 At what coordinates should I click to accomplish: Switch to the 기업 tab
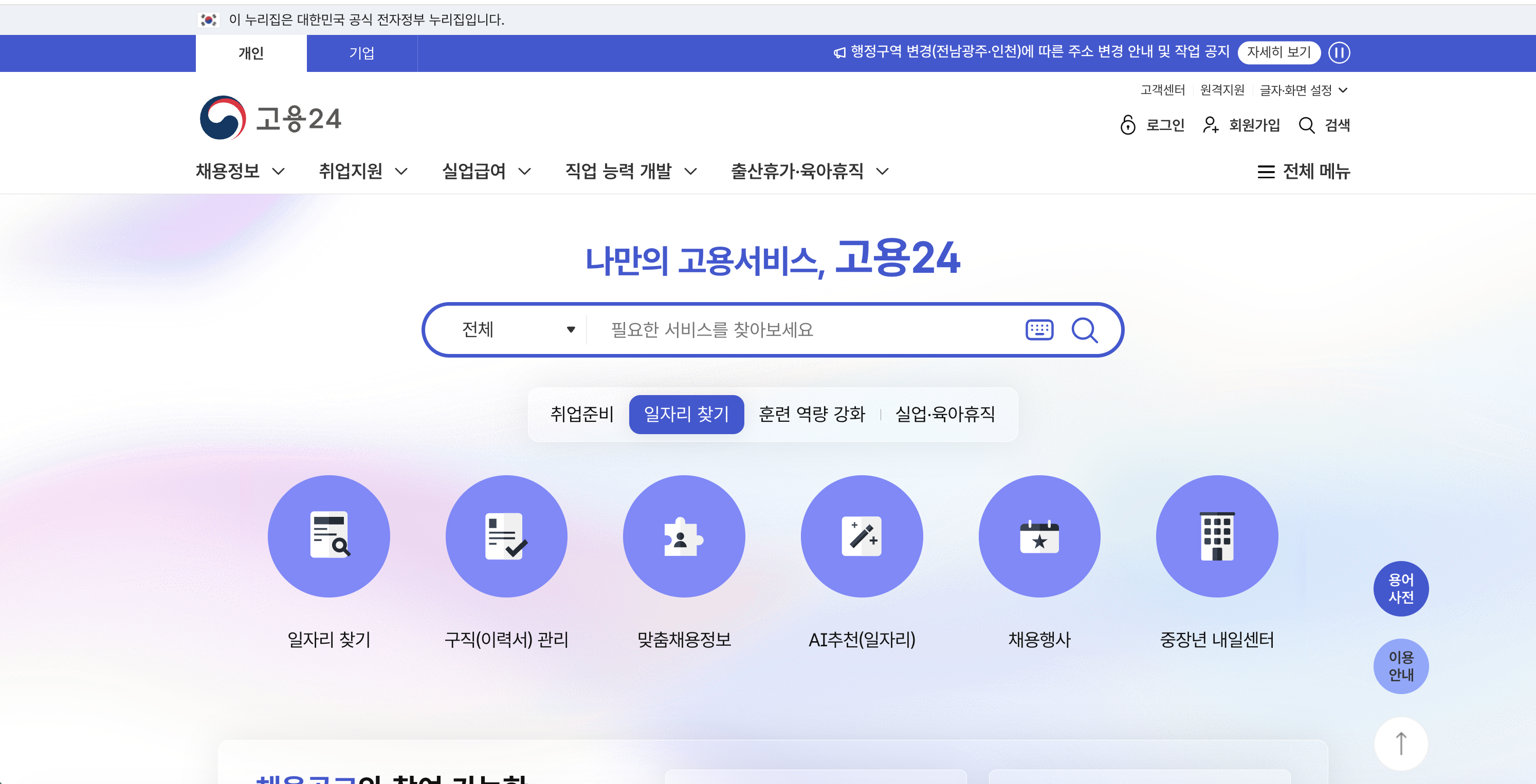tap(362, 53)
